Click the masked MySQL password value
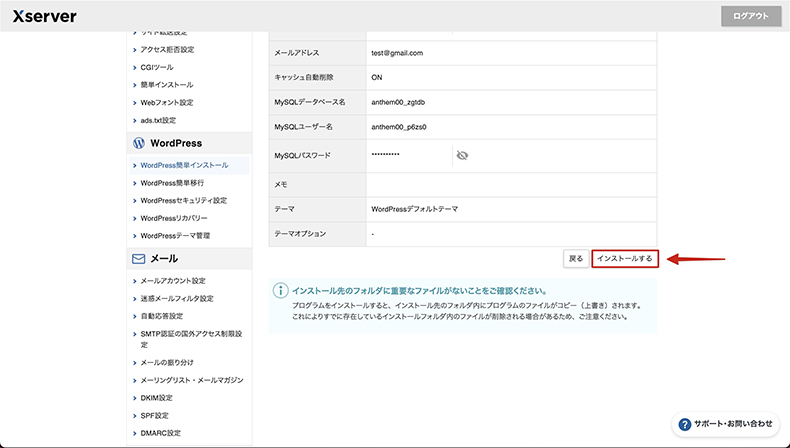Screen dimensions: 790x448 tap(385, 154)
